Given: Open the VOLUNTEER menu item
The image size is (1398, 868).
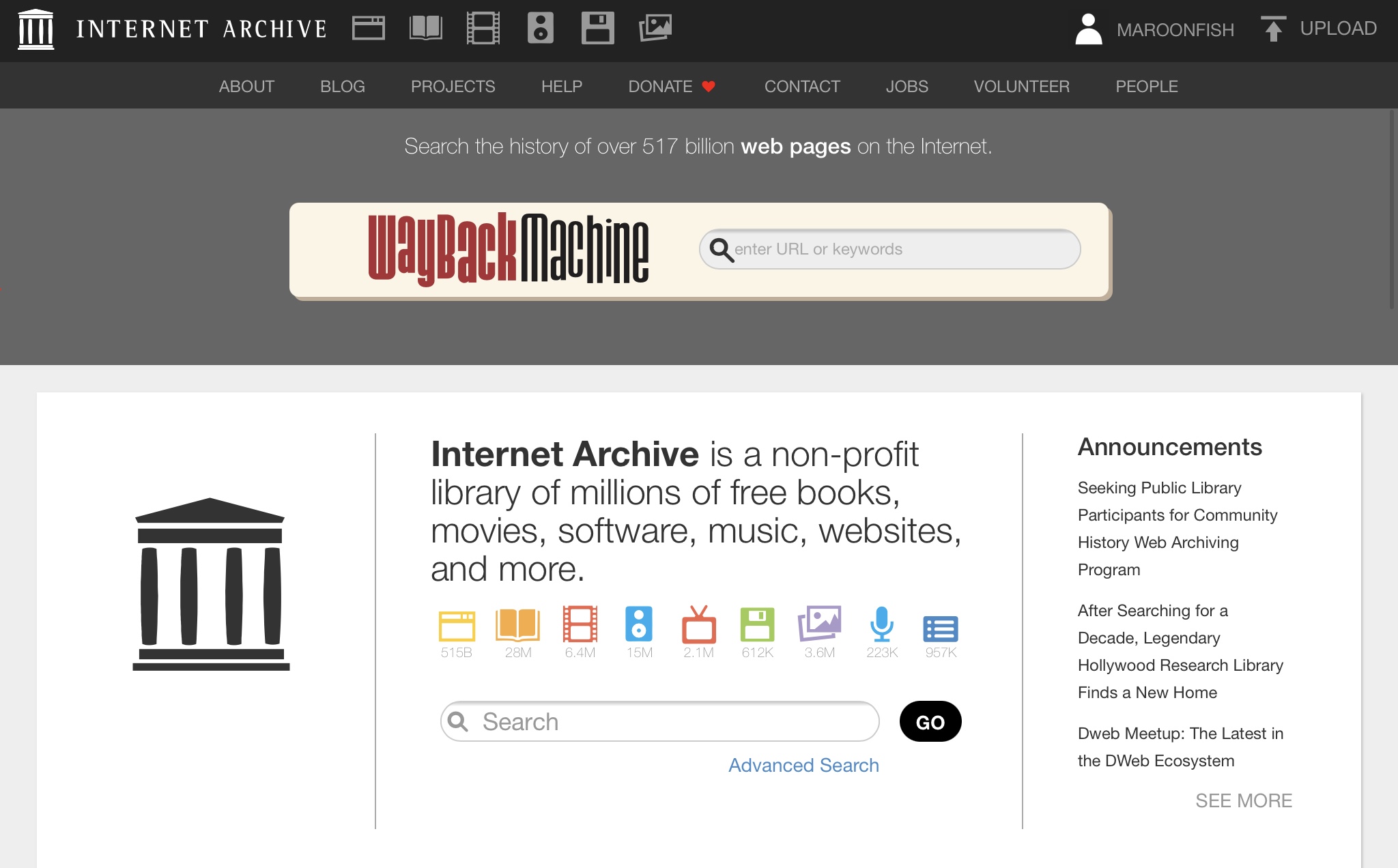Looking at the screenshot, I should coord(1022,87).
